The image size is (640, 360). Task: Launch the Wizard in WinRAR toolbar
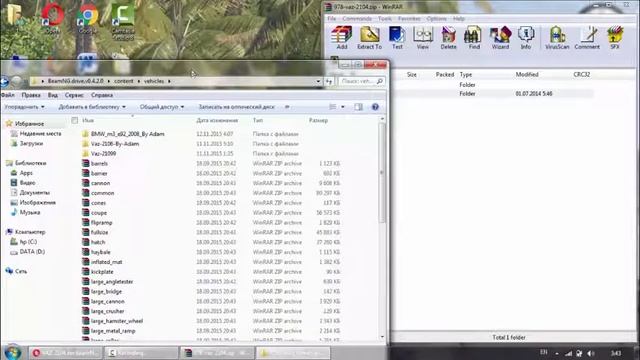point(500,37)
